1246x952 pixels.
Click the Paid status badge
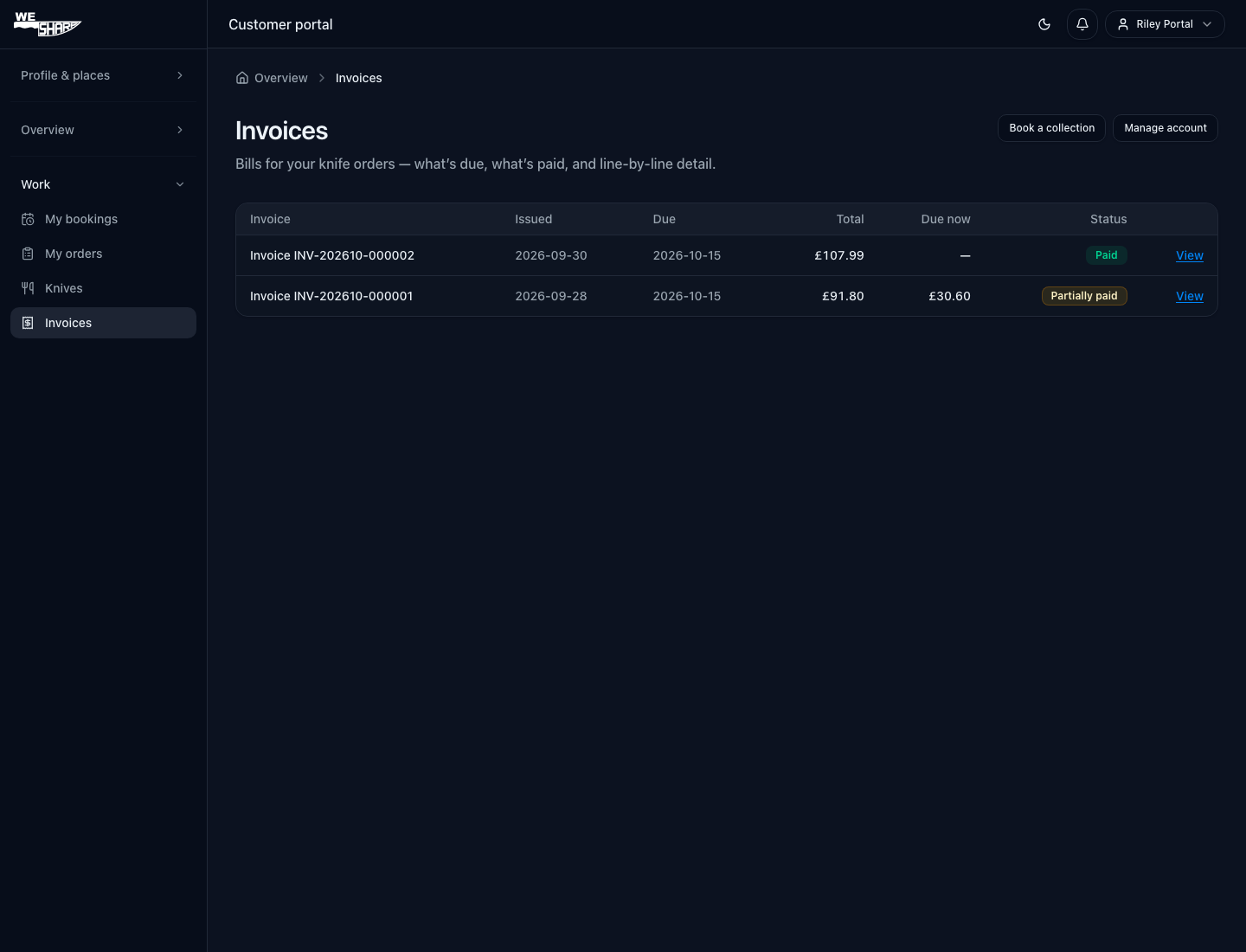[1107, 255]
